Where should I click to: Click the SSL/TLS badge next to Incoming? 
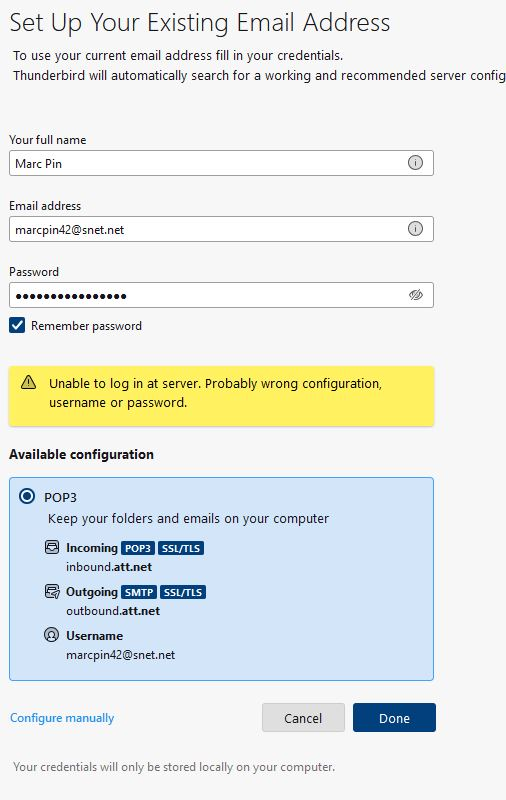tap(181, 548)
